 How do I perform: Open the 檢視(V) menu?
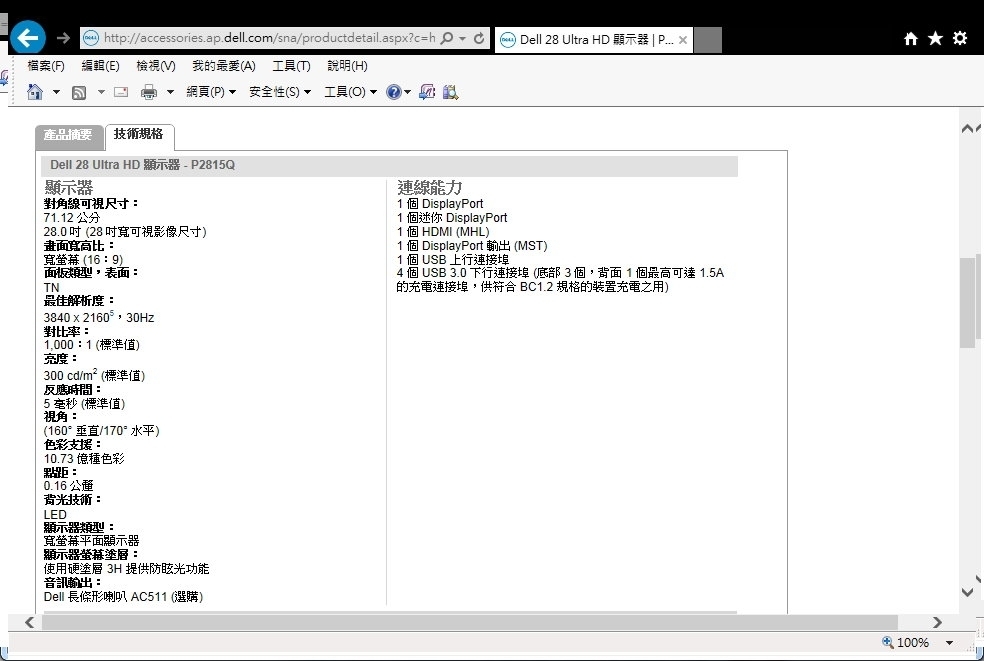click(x=156, y=66)
